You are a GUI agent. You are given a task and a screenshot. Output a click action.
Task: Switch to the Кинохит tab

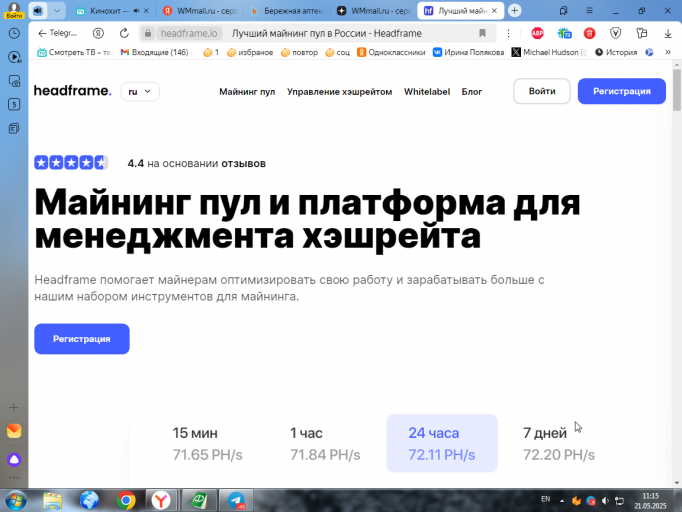[109, 11]
